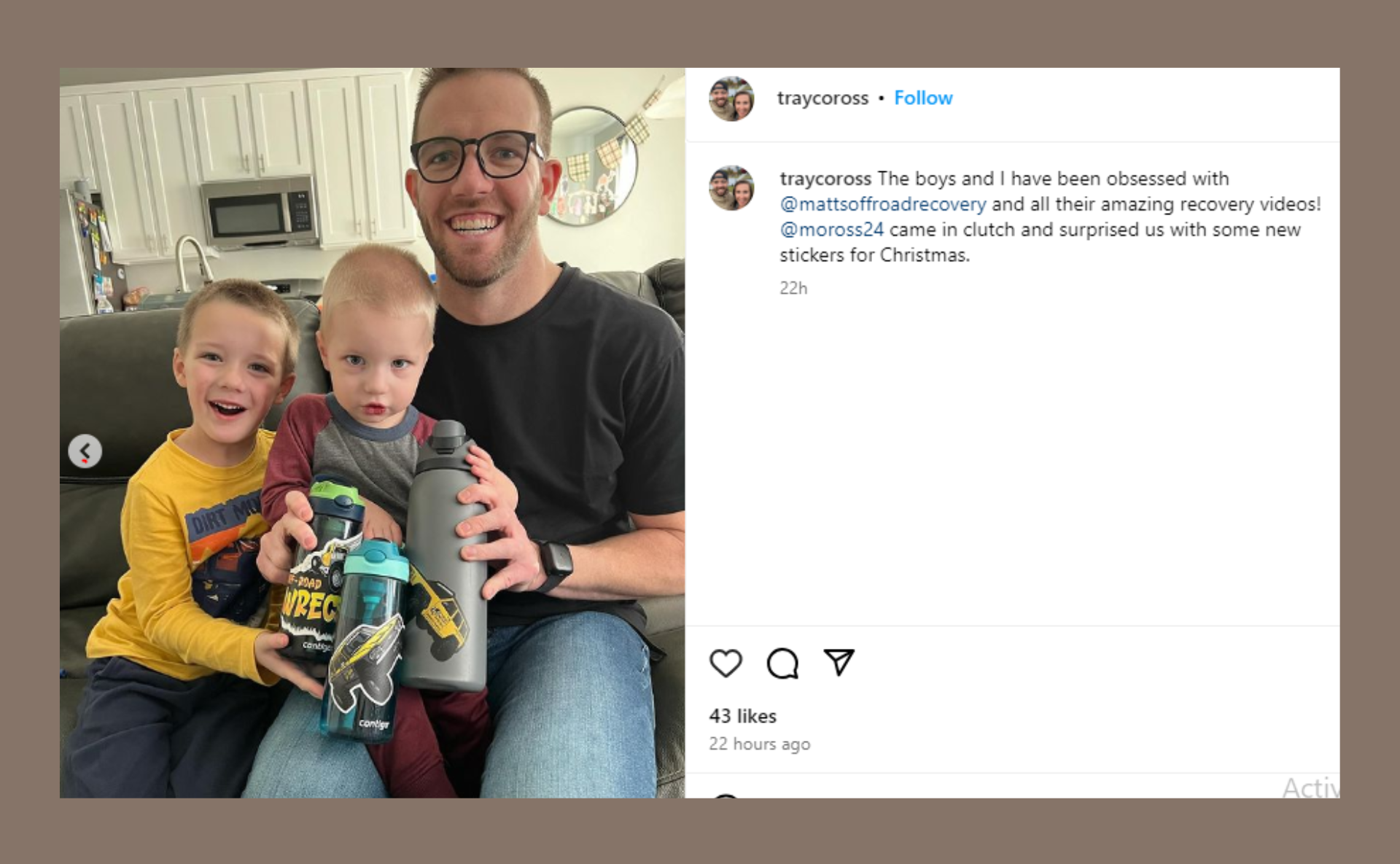This screenshot has height=864, width=1400.
Task: Share the post via paper plane icon
Action: [839, 662]
